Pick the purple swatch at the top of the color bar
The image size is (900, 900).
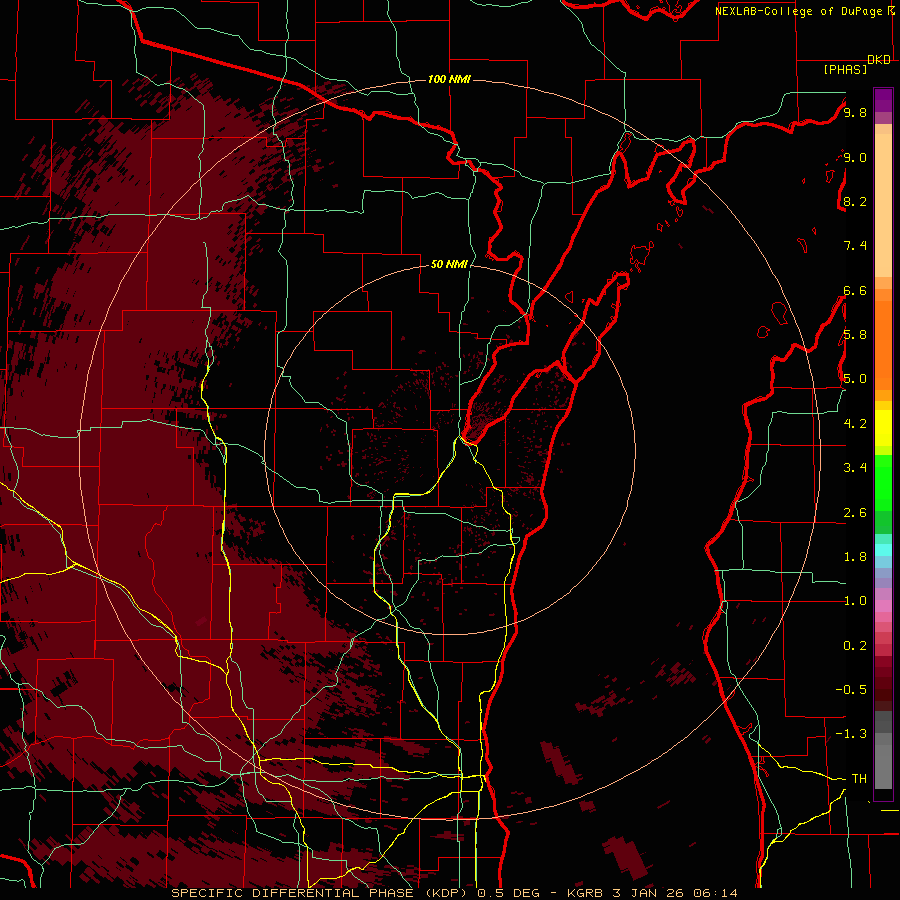pos(883,100)
